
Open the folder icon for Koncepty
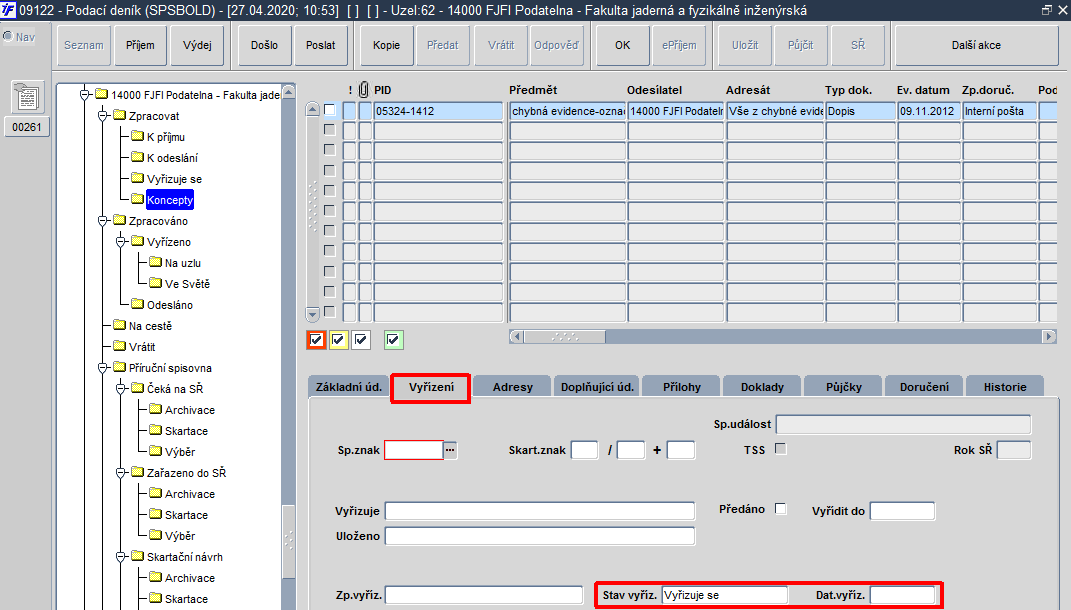pyautogui.click(x=137, y=199)
